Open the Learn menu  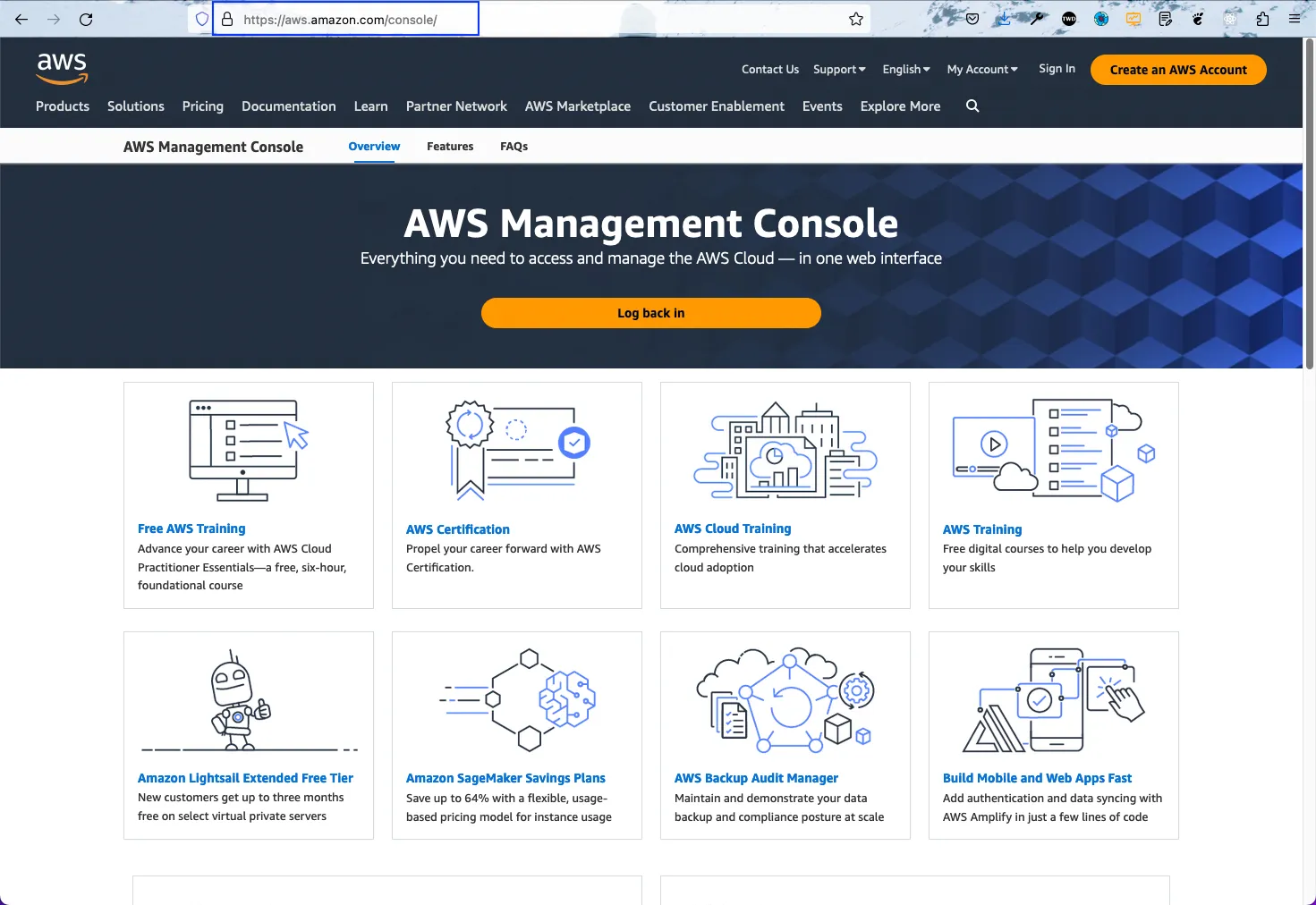(371, 106)
